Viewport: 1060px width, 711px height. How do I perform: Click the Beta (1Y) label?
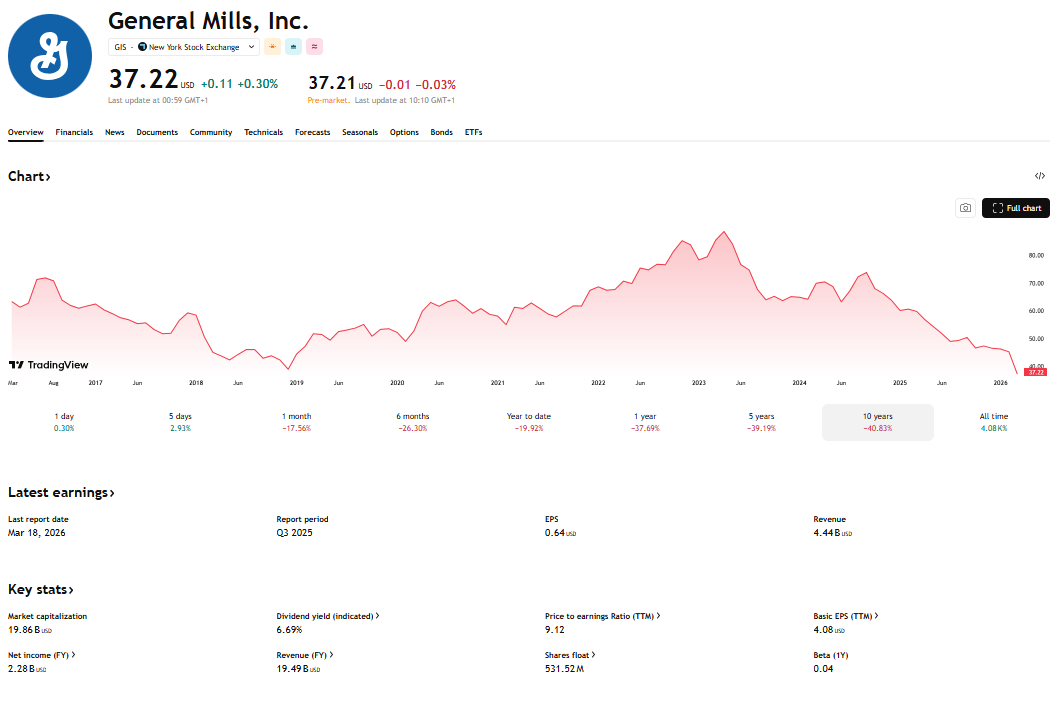(x=831, y=656)
